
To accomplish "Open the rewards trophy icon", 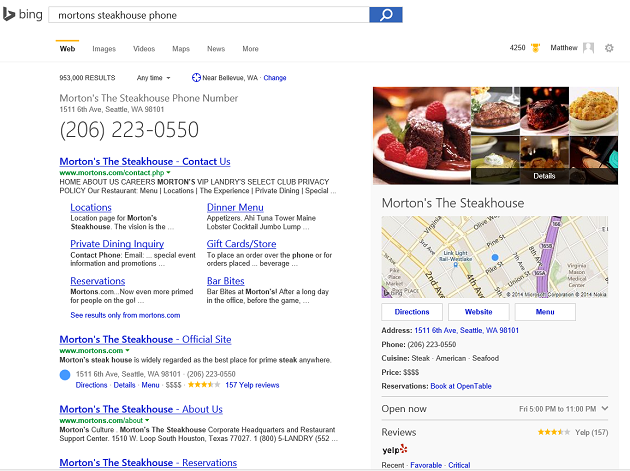I will [535, 48].
